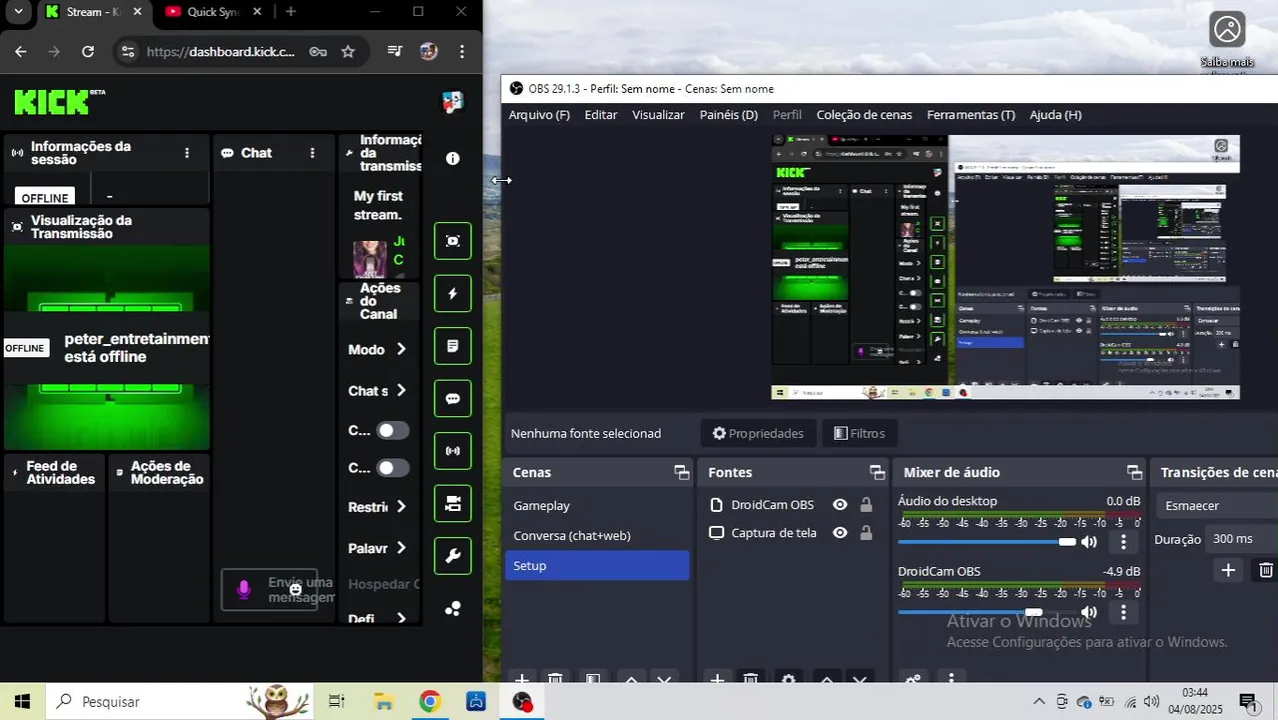This screenshot has height=720, width=1278.
Task: Open the Chrome tab search dropdown arrow
Action: pyautogui.click(x=18, y=12)
